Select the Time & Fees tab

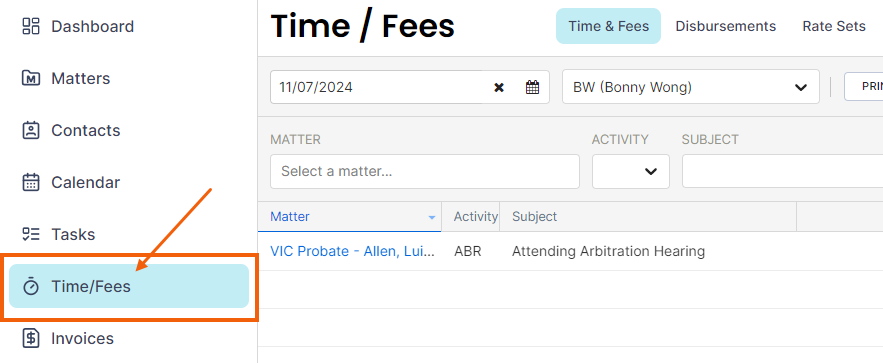(x=608, y=26)
